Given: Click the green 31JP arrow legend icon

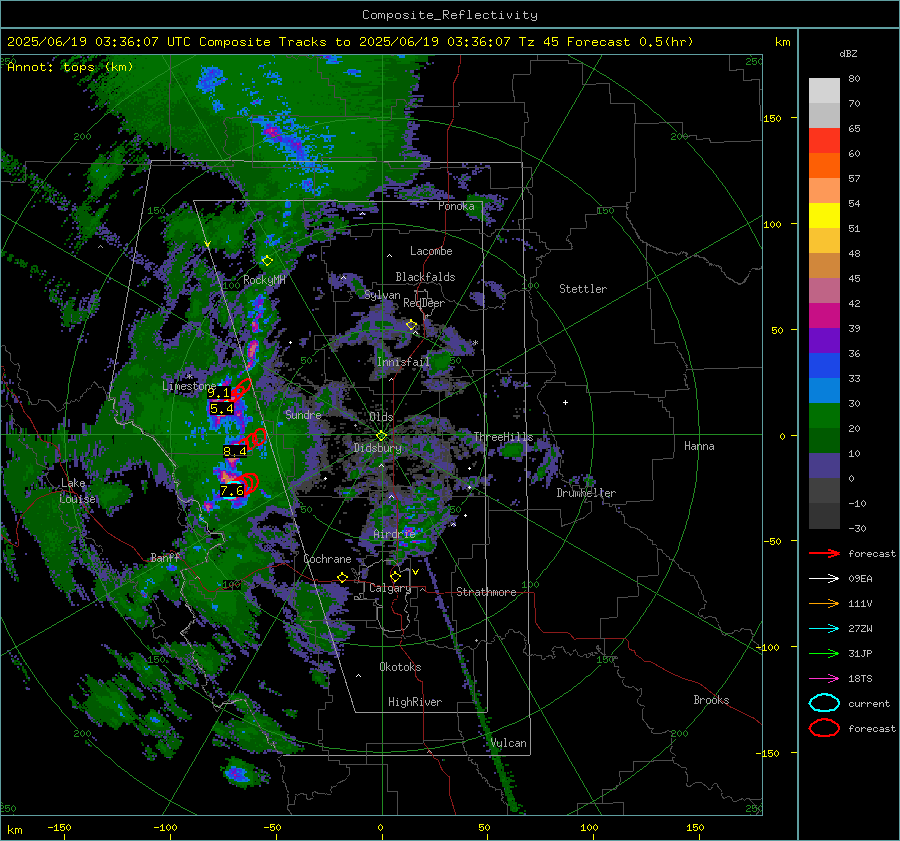Looking at the screenshot, I should click(824, 653).
